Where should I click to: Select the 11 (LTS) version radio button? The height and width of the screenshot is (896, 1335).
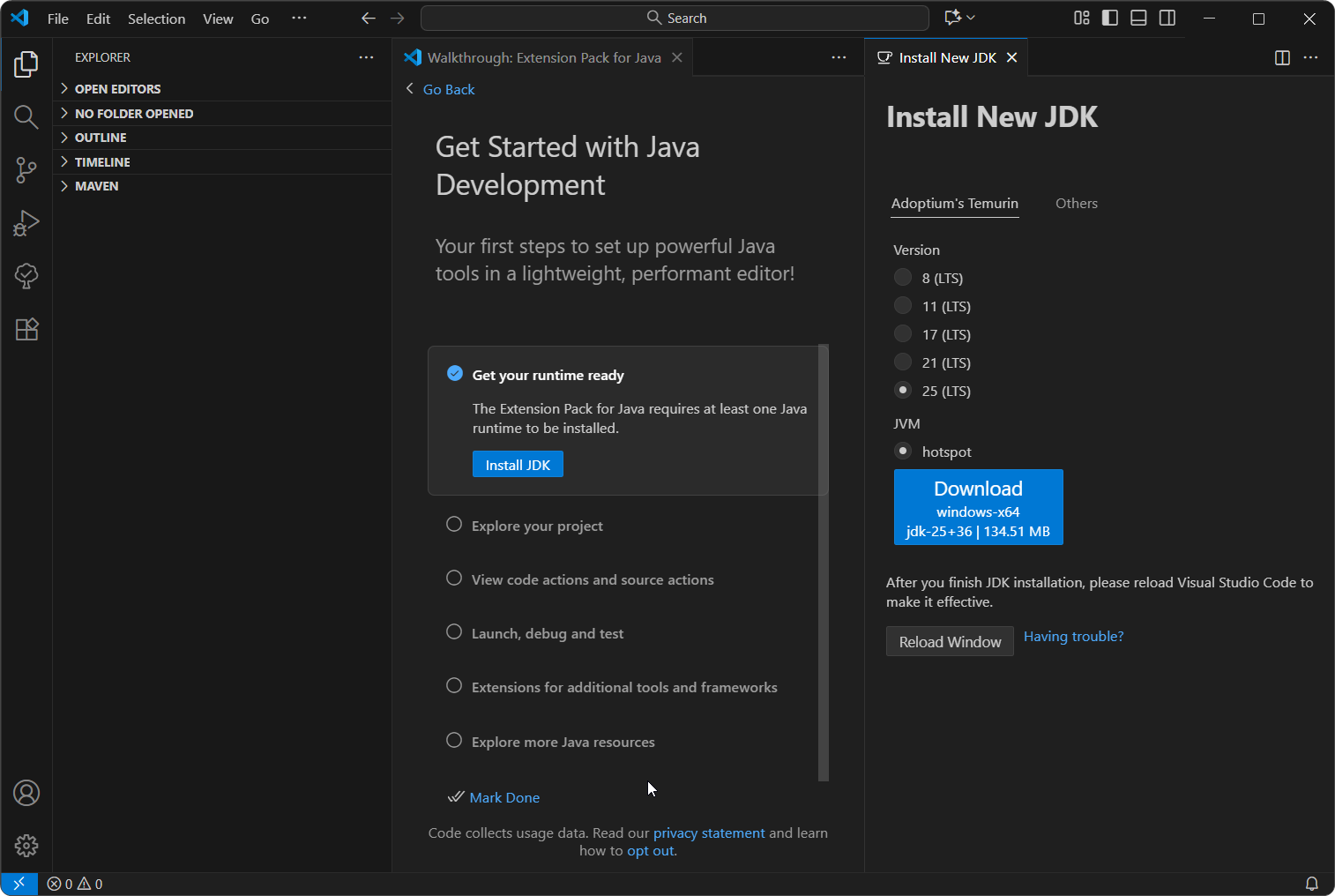coord(903,305)
